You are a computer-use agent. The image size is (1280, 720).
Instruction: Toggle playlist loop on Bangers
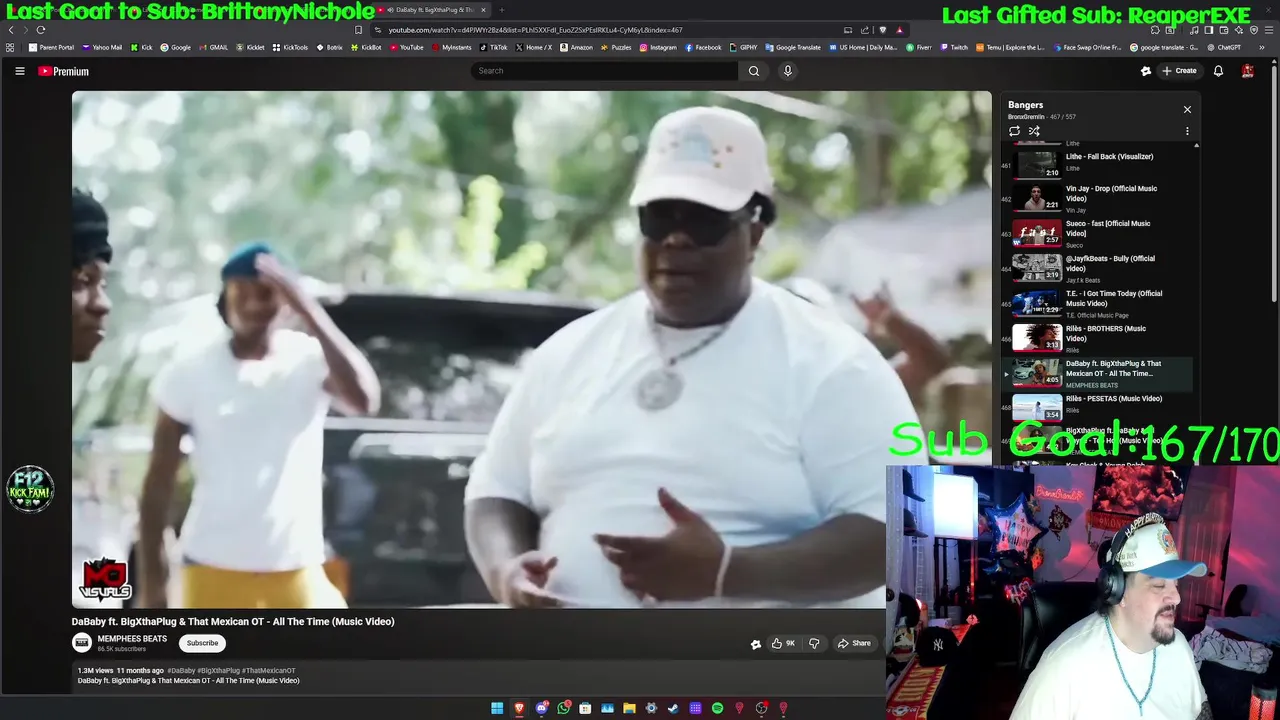coord(1014,131)
